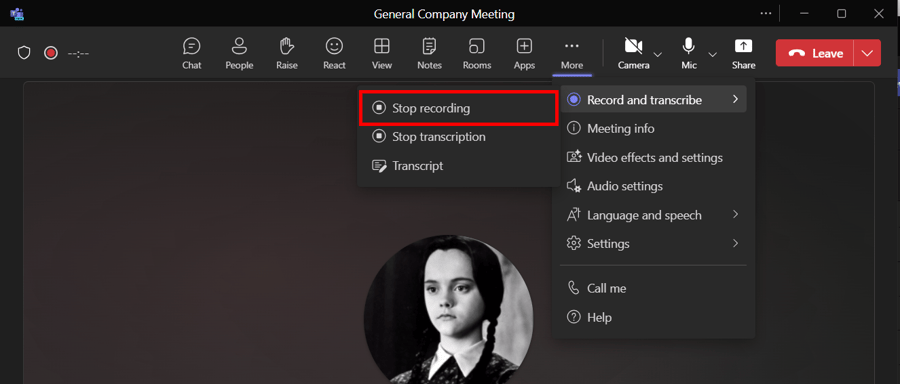Open breakout Rooms
The image size is (900, 384).
(477, 53)
